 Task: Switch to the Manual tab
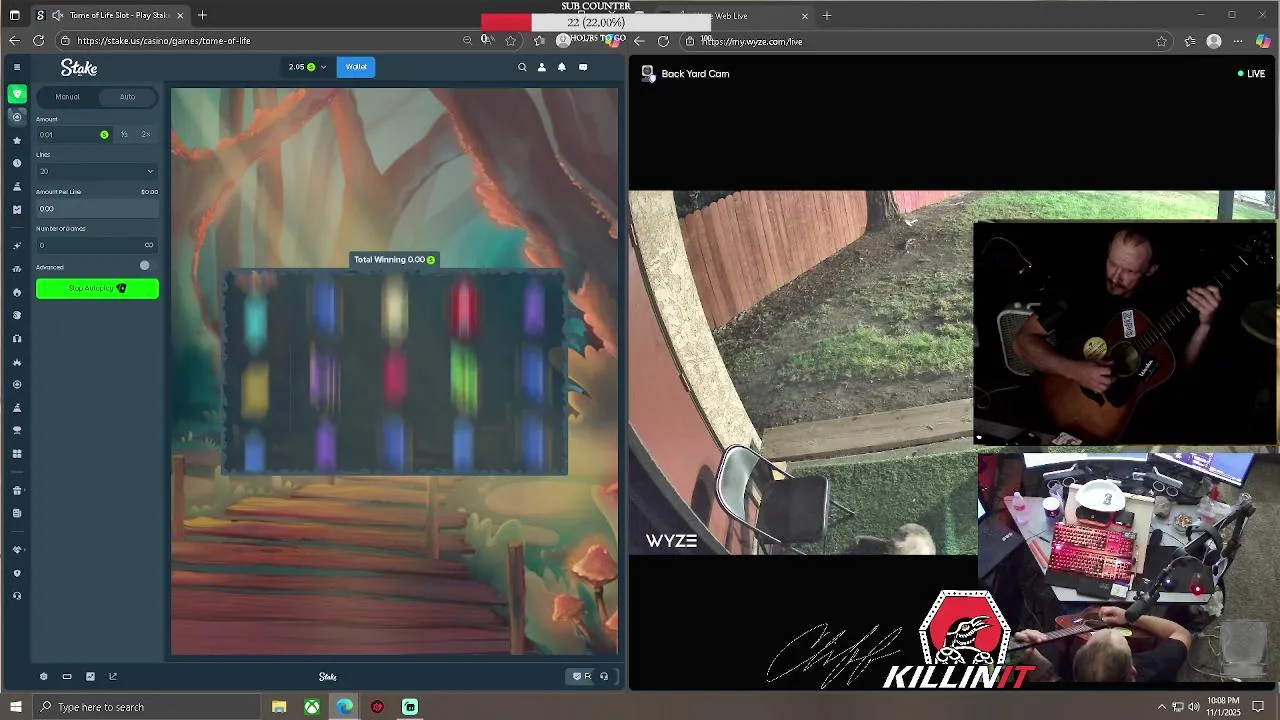67,97
